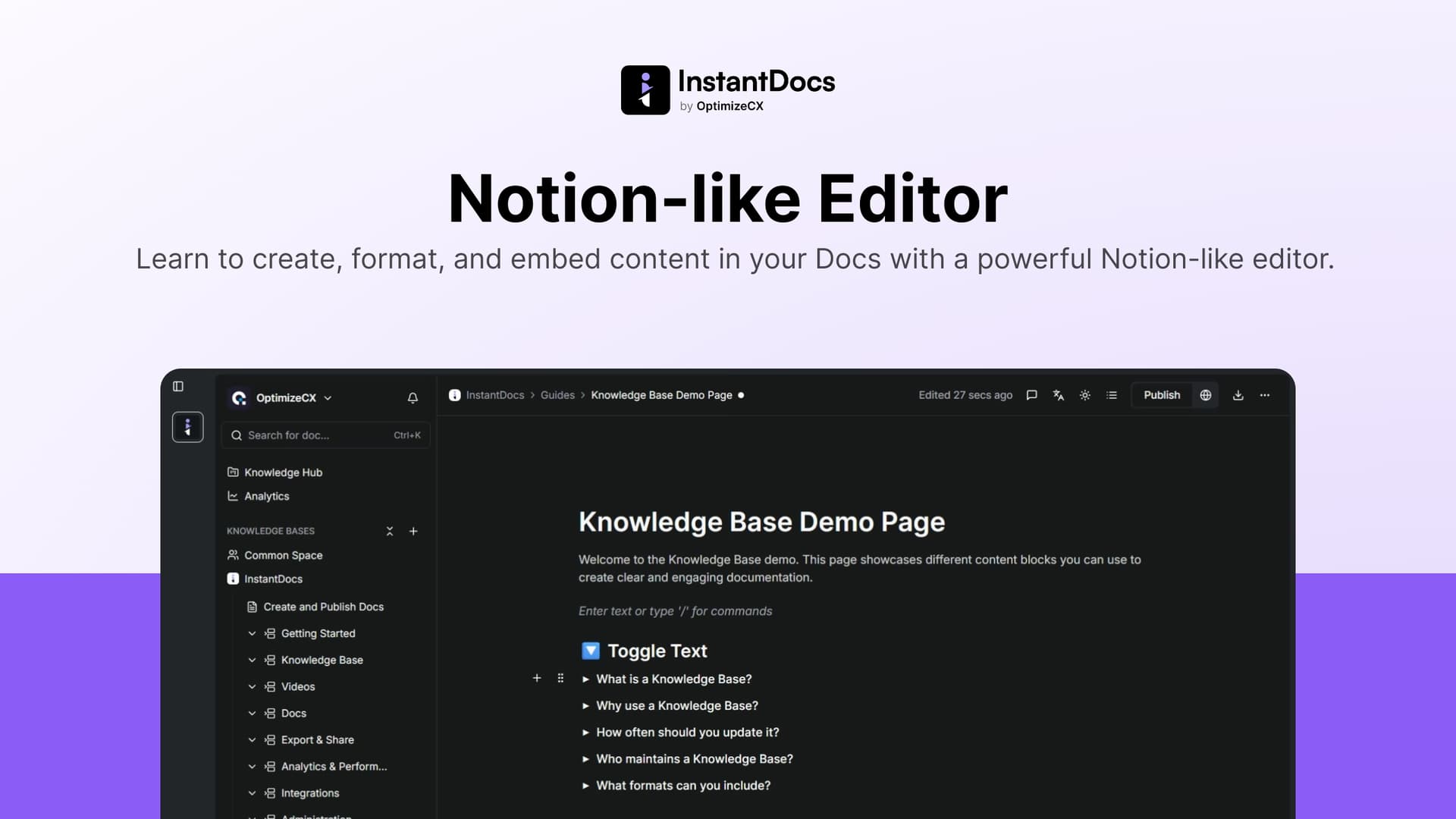Click the Analytics chart icon in the sidebar
This screenshot has height=819, width=1456.
click(233, 496)
